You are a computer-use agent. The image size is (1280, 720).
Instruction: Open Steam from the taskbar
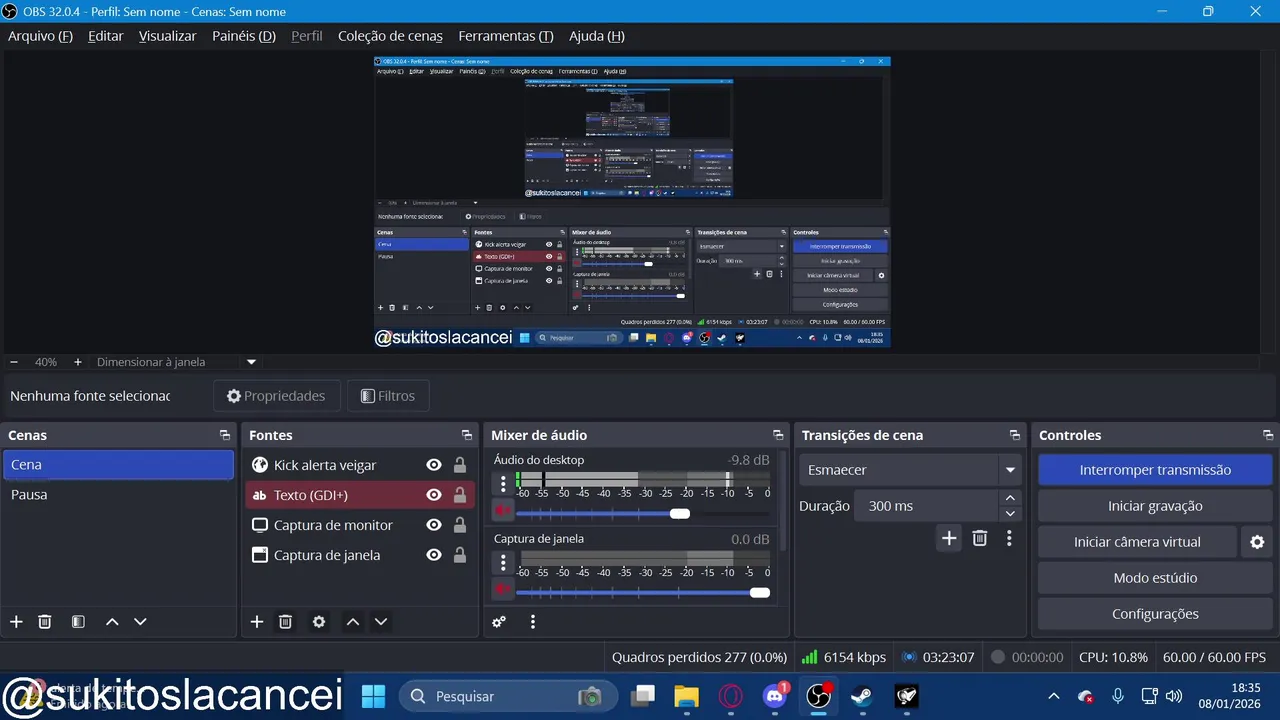click(x=861, y=695)
